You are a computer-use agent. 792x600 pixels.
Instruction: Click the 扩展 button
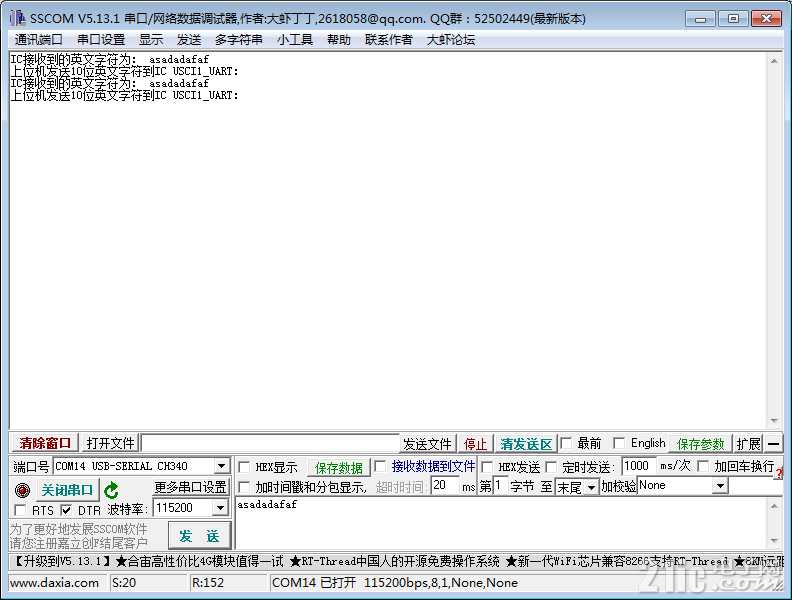[748, 444]
